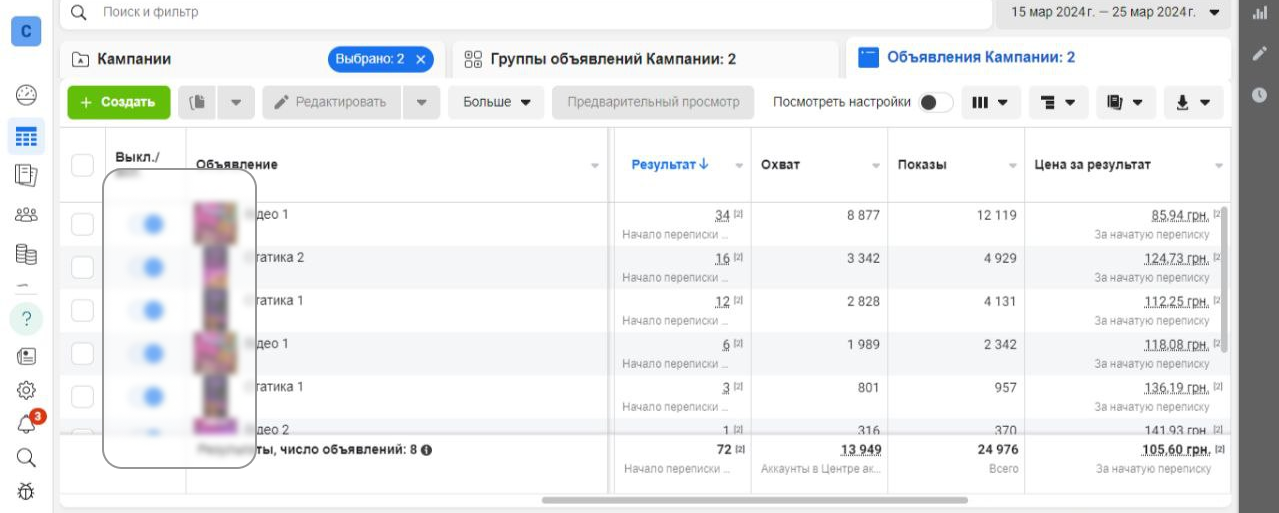The width and height of the screenshot is (1279, 513).
Task: Open Показы column header dropdown
Action: (1012, 165)
